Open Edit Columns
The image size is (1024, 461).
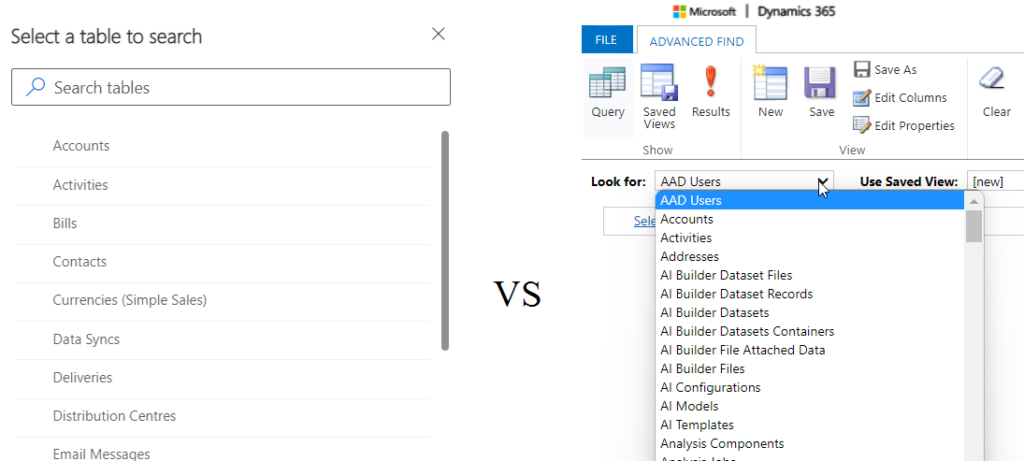tap(900, 97)
